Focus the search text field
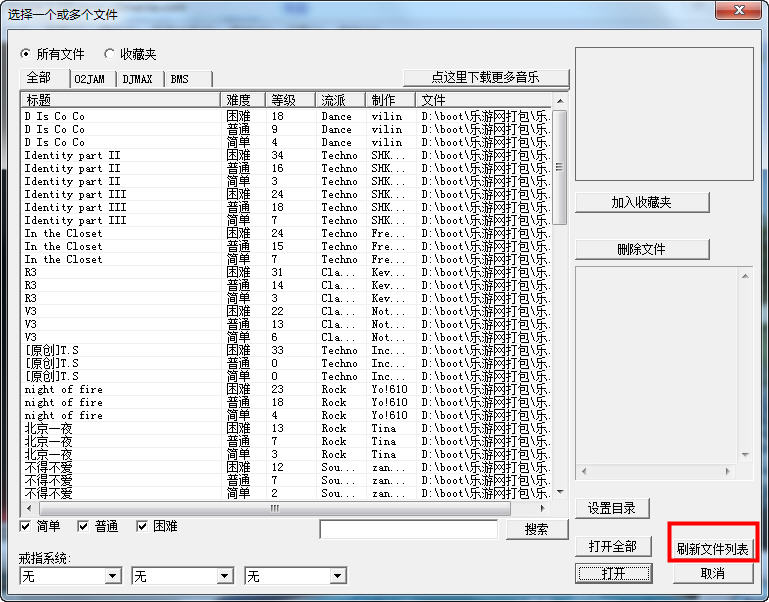This screenshot has width=769, height=602. click(409, 529)
